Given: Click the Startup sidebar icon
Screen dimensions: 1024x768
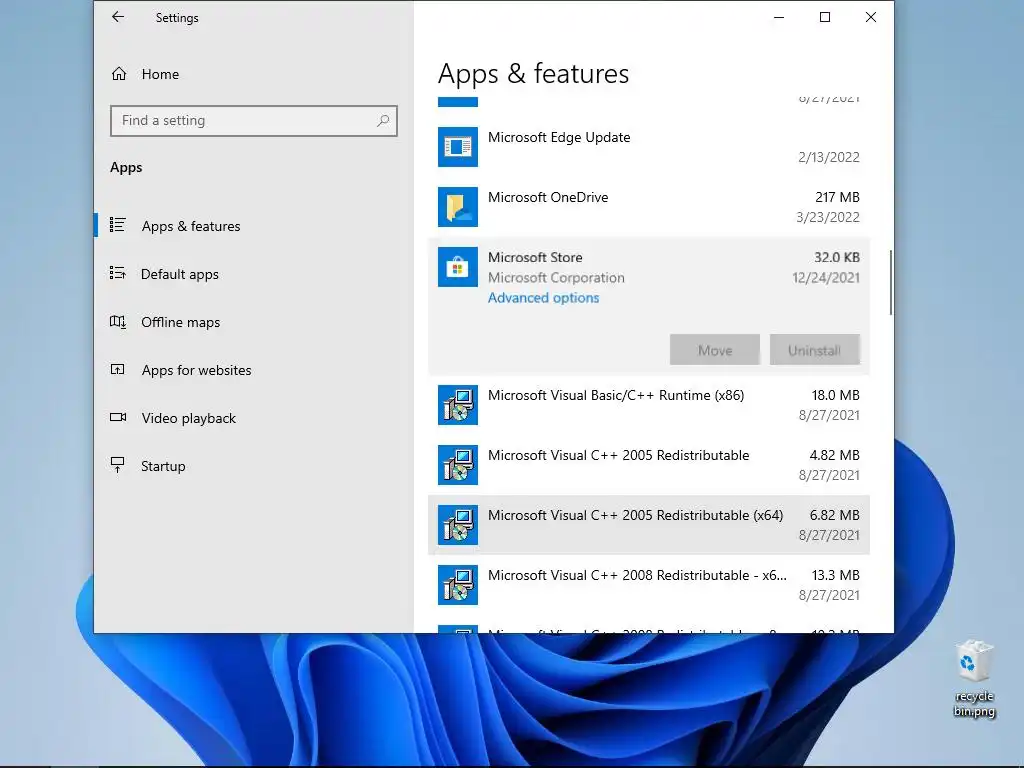Looking at the screenshot, I should tap(118, 465).
